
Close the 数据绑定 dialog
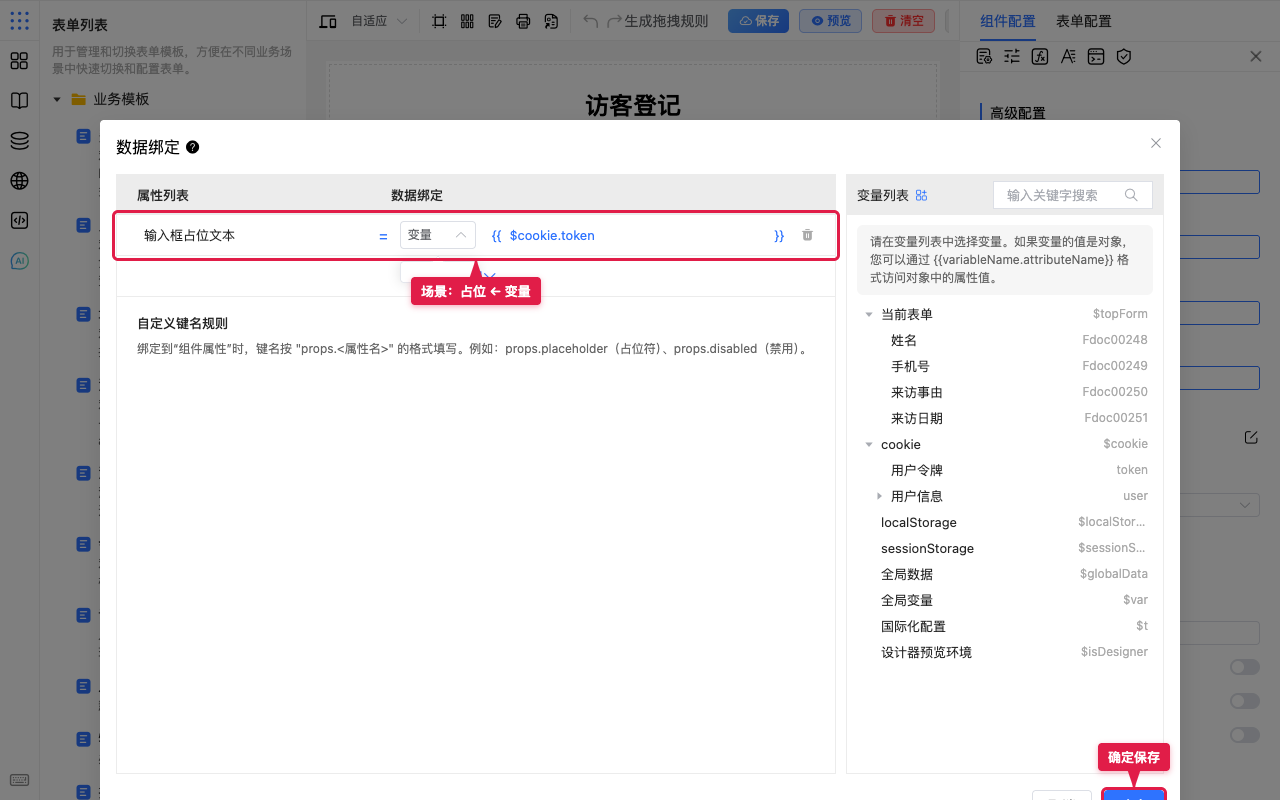pos(1156,143)
